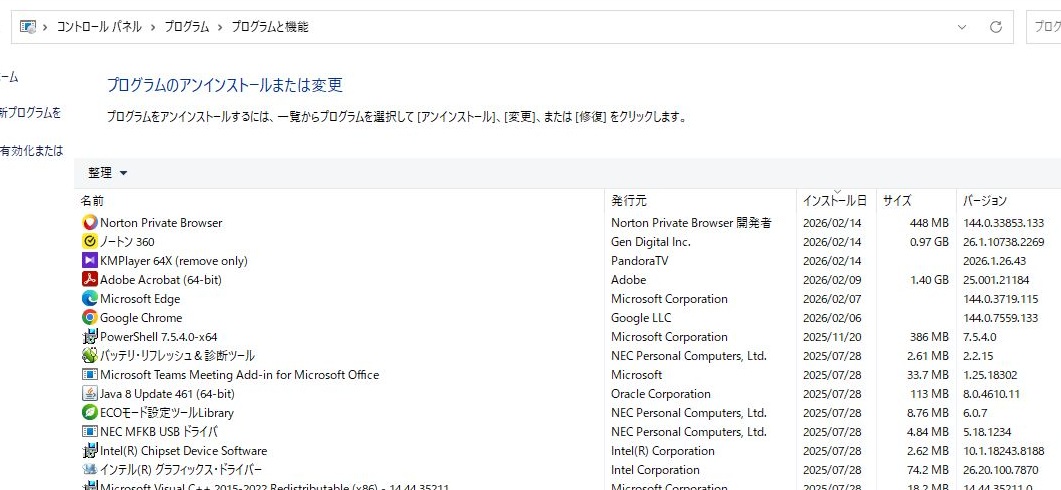Screen dimensions: 1061x490
Task: Select the Java 8 Update 461 icon
Action: coord(90,394)
